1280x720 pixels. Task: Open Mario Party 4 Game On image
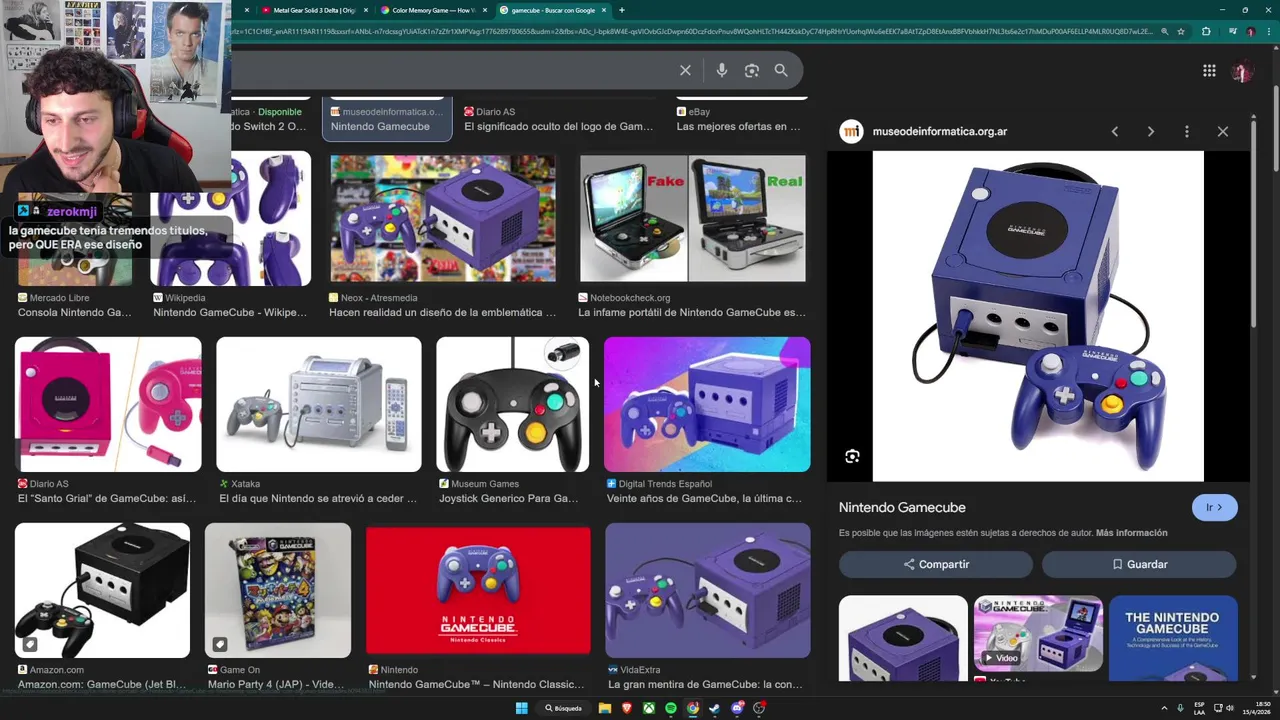point(278,590)
